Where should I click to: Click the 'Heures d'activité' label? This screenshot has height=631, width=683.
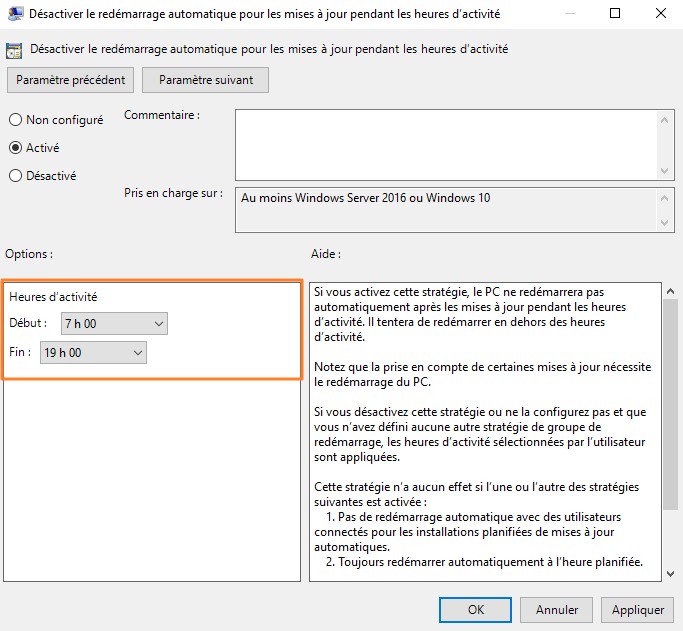[x=53, y=297]
